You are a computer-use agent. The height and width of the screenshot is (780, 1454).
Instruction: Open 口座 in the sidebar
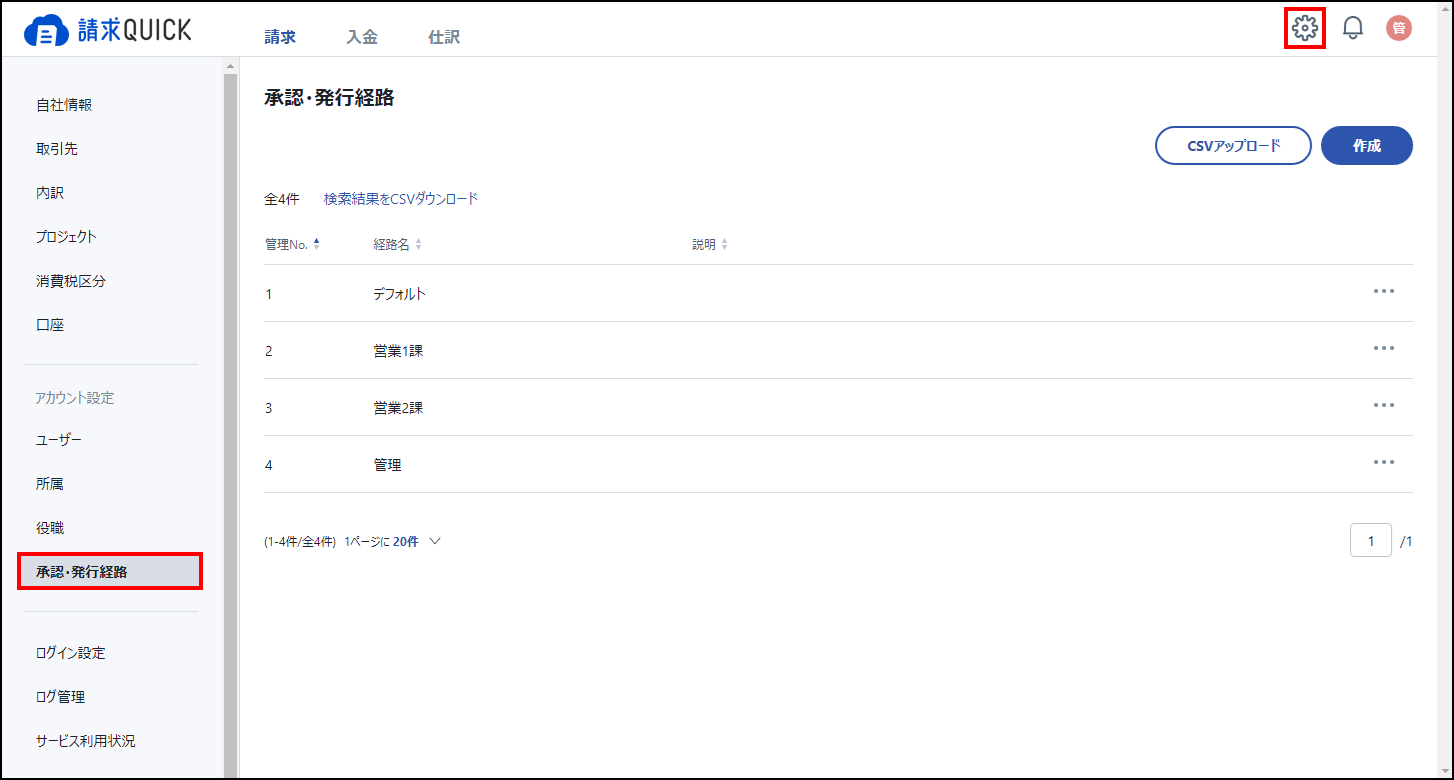point(50,325)
